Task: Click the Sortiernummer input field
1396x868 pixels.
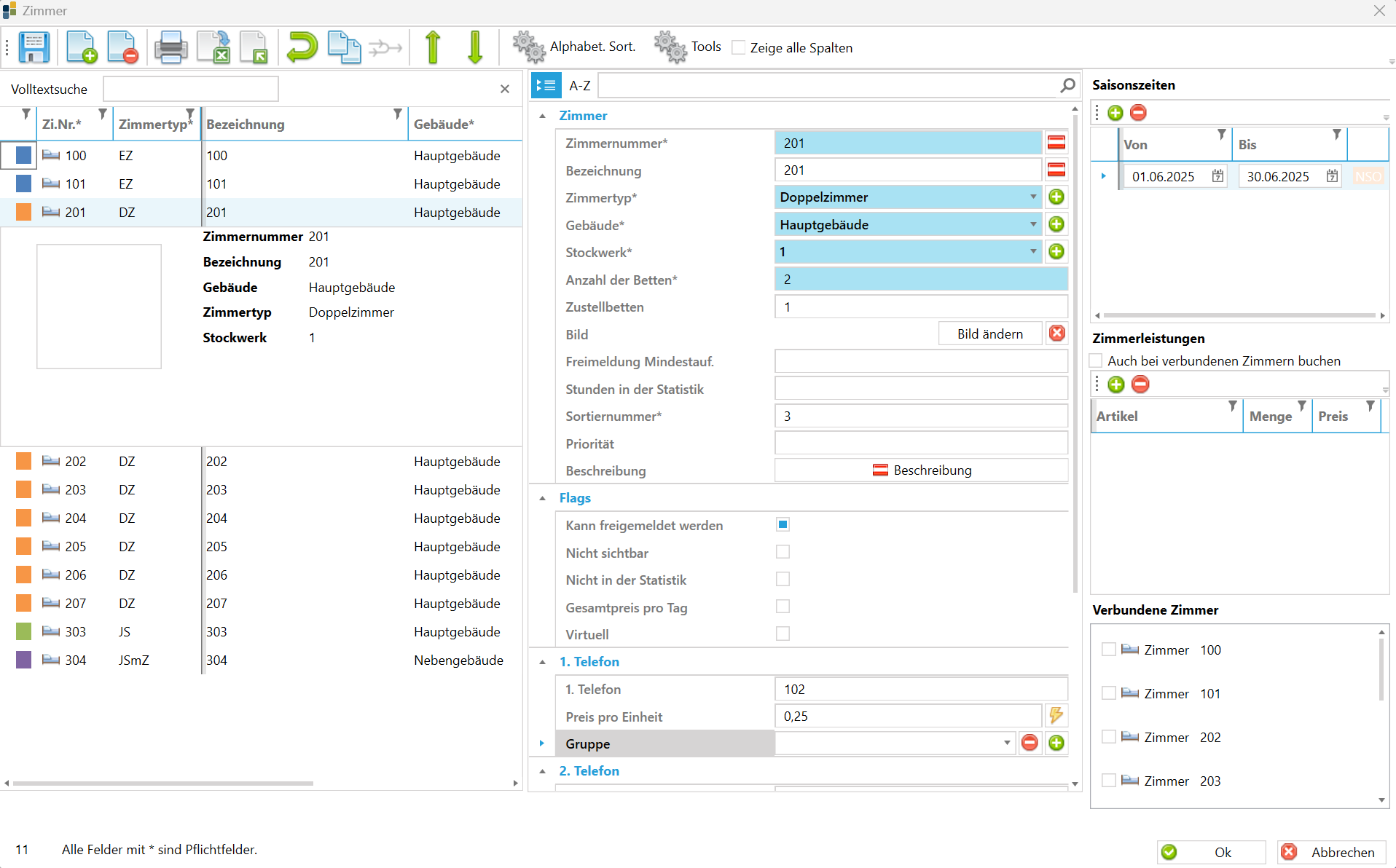Action: pyautogui.click(x=921, y=416)
